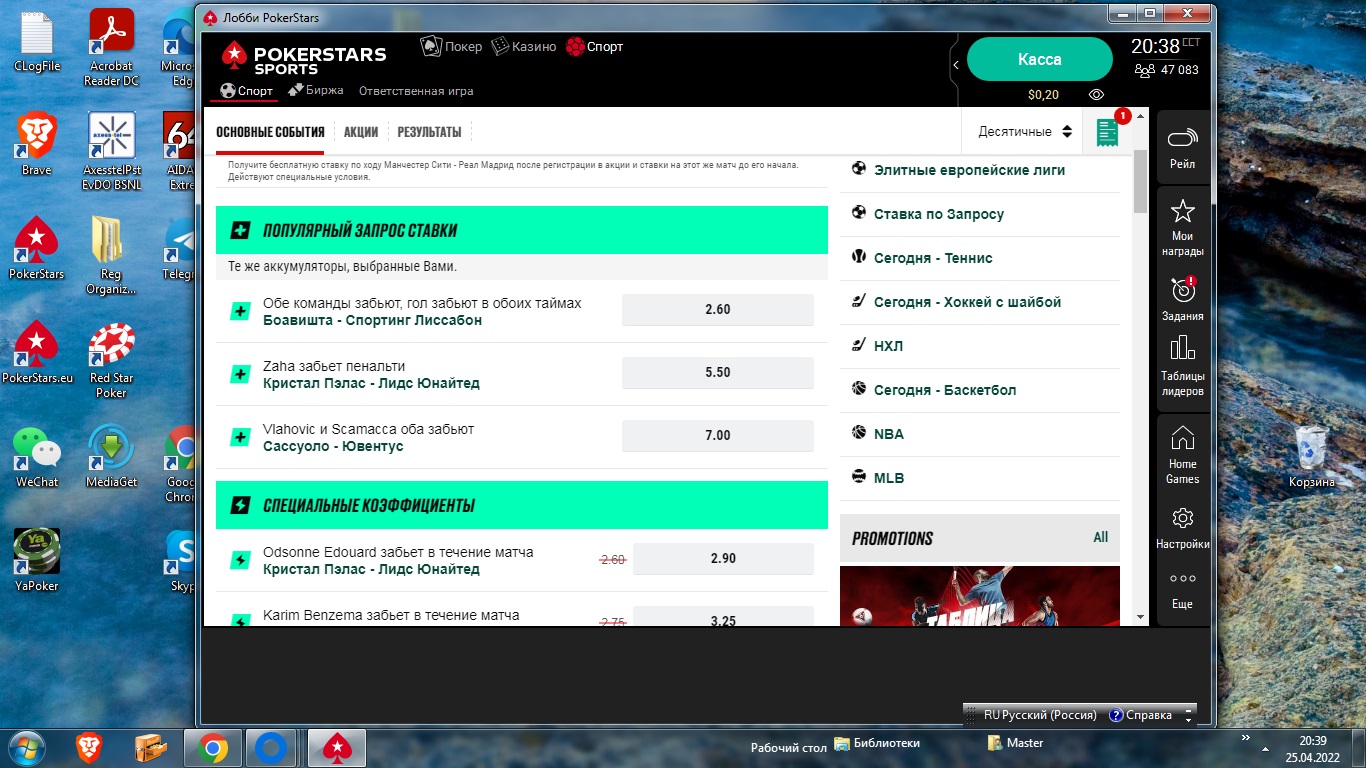Switch to PokerStars taskbar button
Viewport: 1366px width, 768px height.
coord(336,747)
